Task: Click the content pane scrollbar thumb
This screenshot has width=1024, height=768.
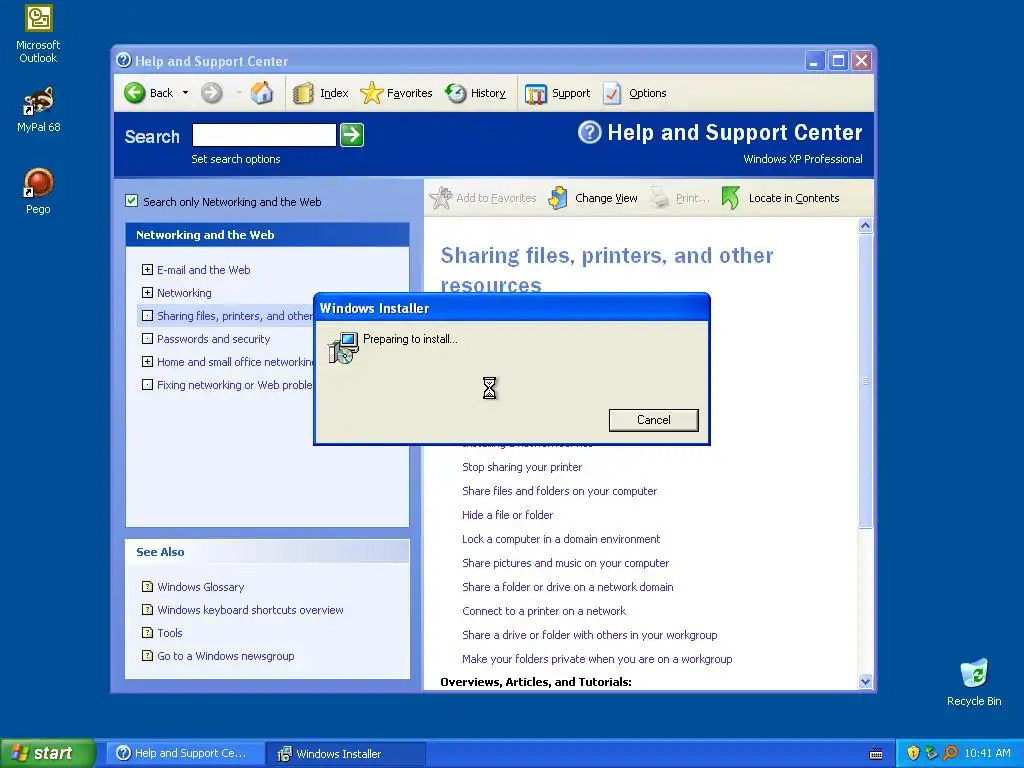Action: (x=865, y=381)
